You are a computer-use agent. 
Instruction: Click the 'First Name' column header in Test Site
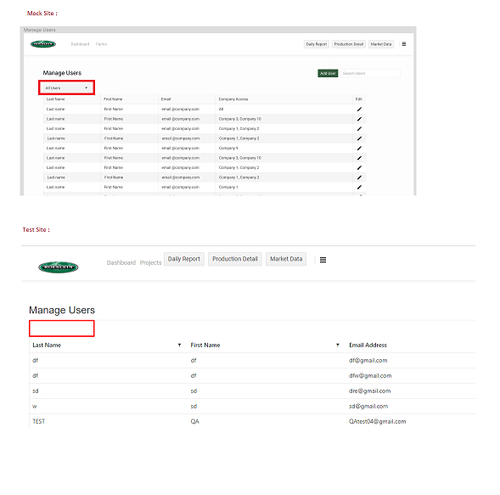click(x=205, y=345)
